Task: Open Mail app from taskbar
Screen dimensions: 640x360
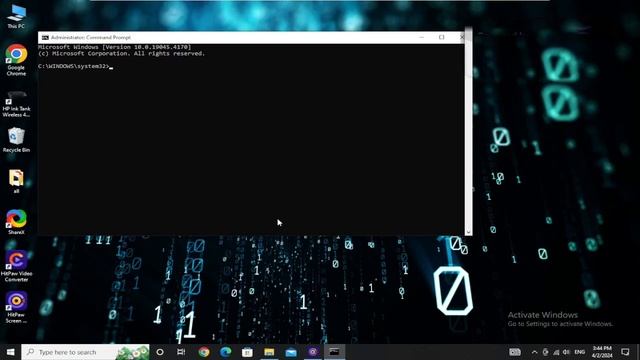Action: click(x=291, y=352)
